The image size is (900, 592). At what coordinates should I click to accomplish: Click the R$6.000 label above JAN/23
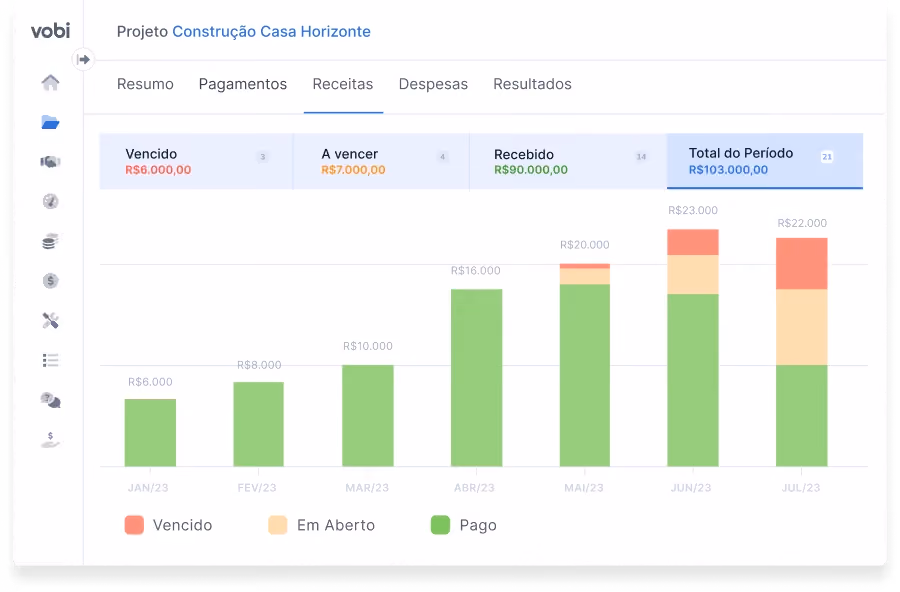[150, 382]
